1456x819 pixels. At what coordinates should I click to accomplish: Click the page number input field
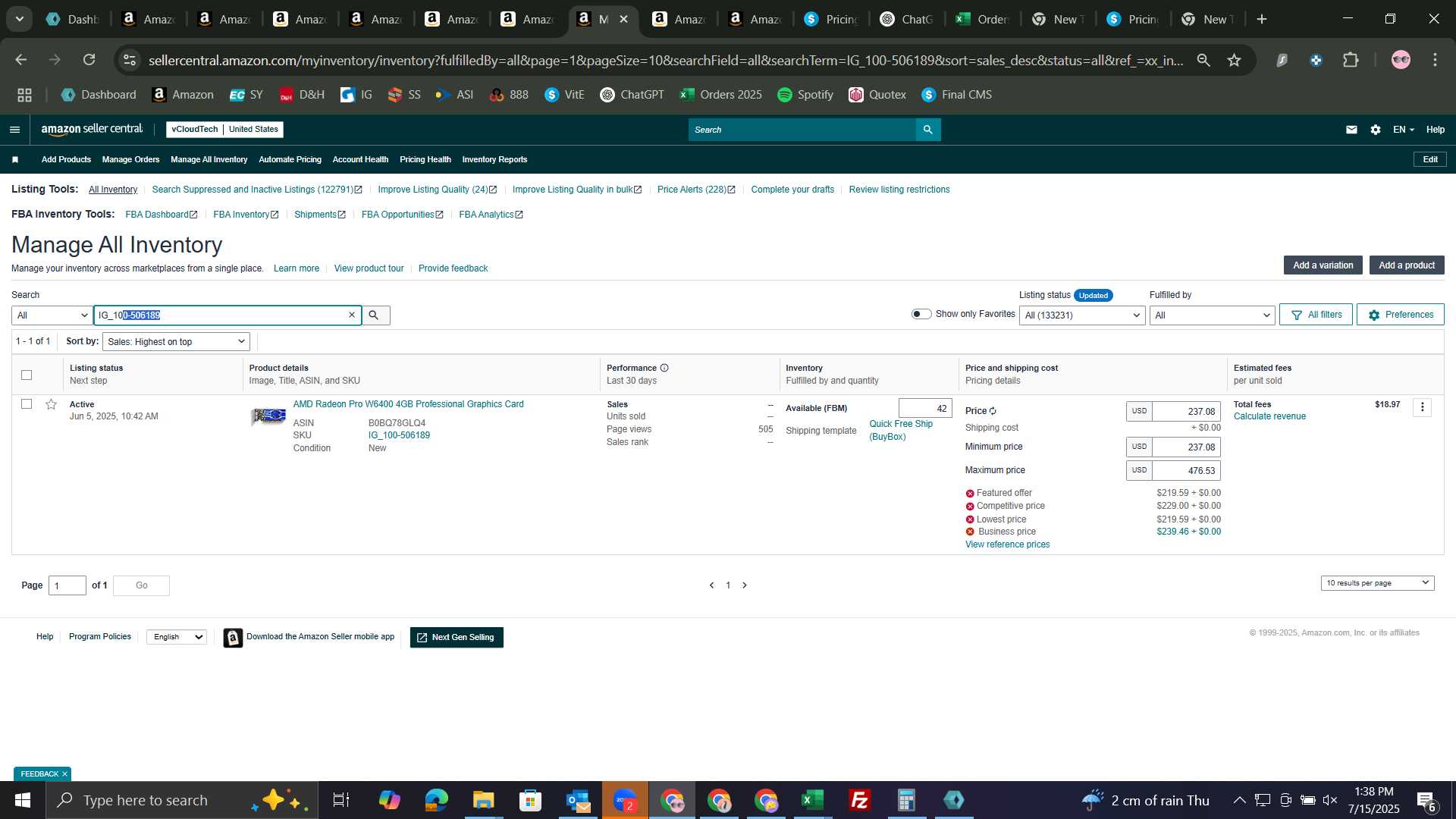coord(67,585)
